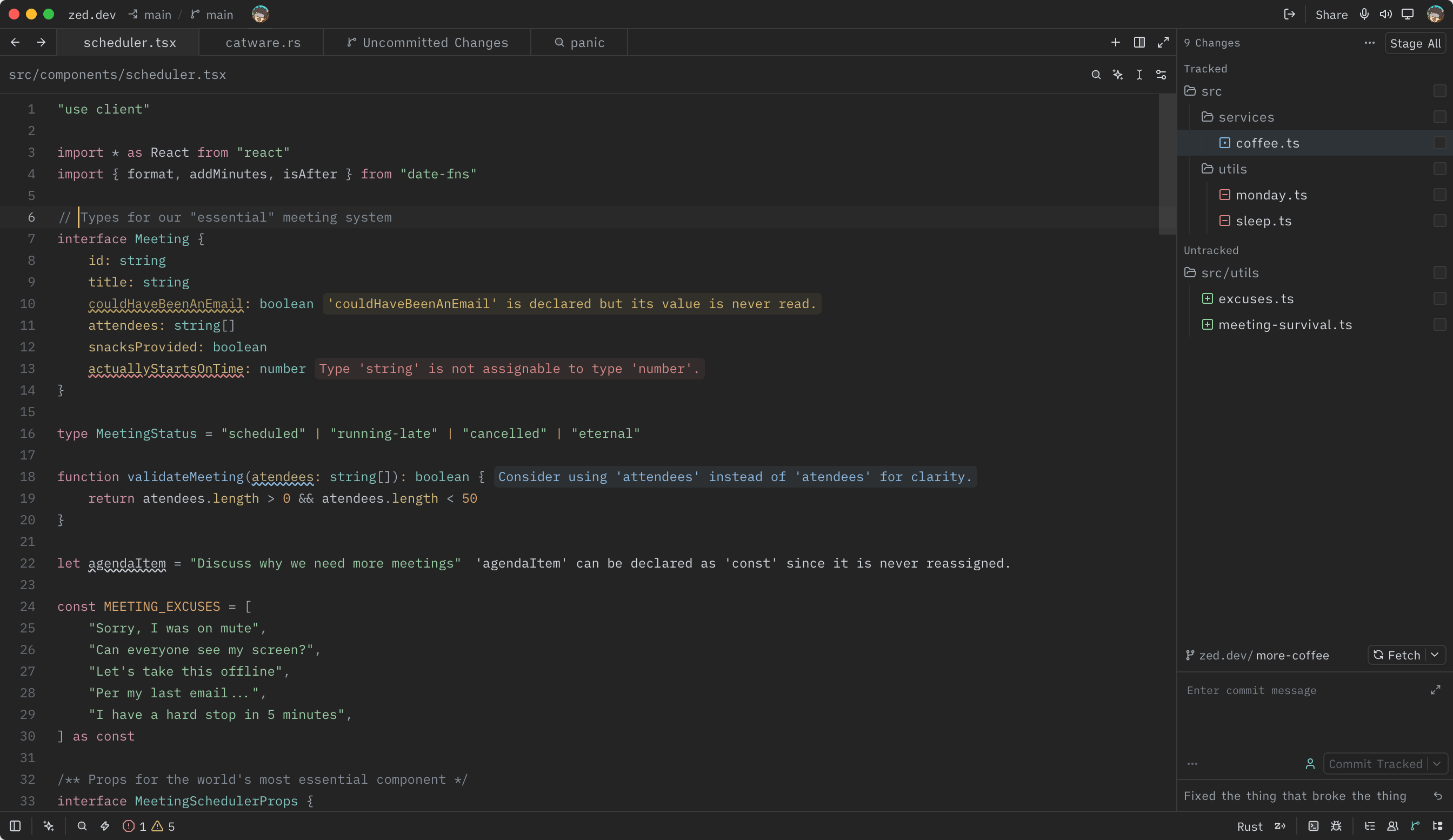Check the excuses.ts checkbox
Image resolution: width=1453 pixels, height=840 pixels.
[1439, 298]
